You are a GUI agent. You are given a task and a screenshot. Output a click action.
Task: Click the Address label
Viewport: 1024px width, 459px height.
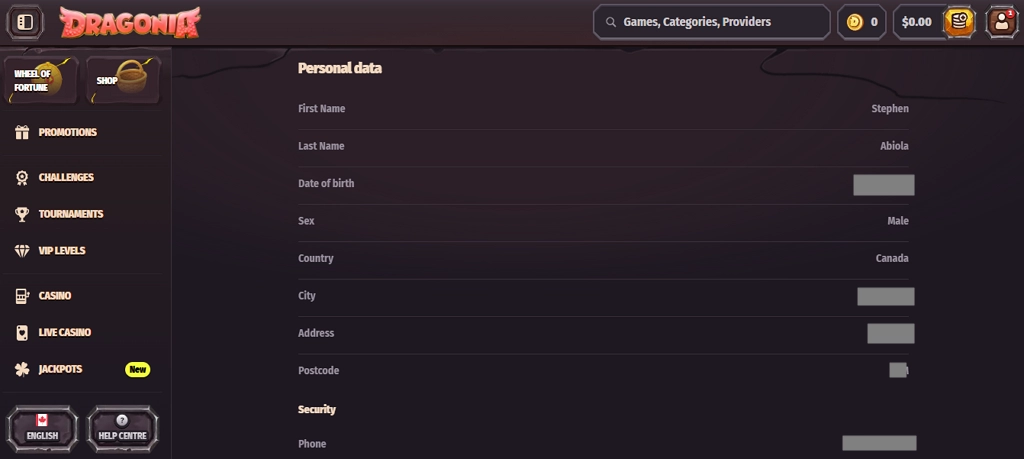pyautogui.click(x=316, y=333)
